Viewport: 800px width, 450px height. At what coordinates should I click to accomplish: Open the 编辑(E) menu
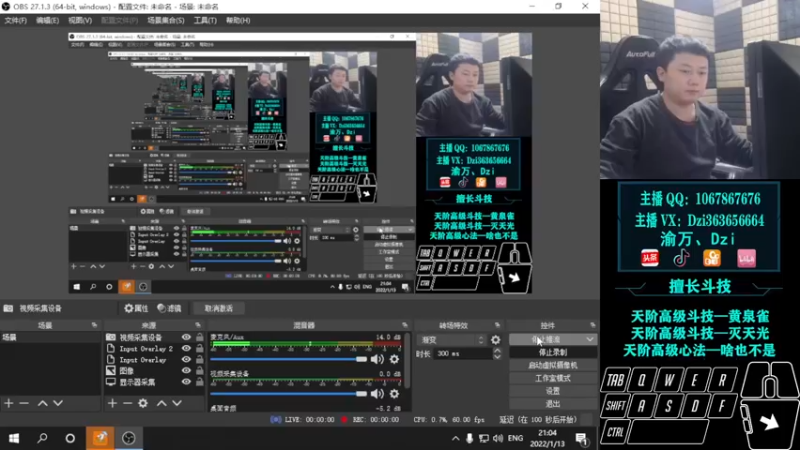pyautogui.click(x=47, y=20)
